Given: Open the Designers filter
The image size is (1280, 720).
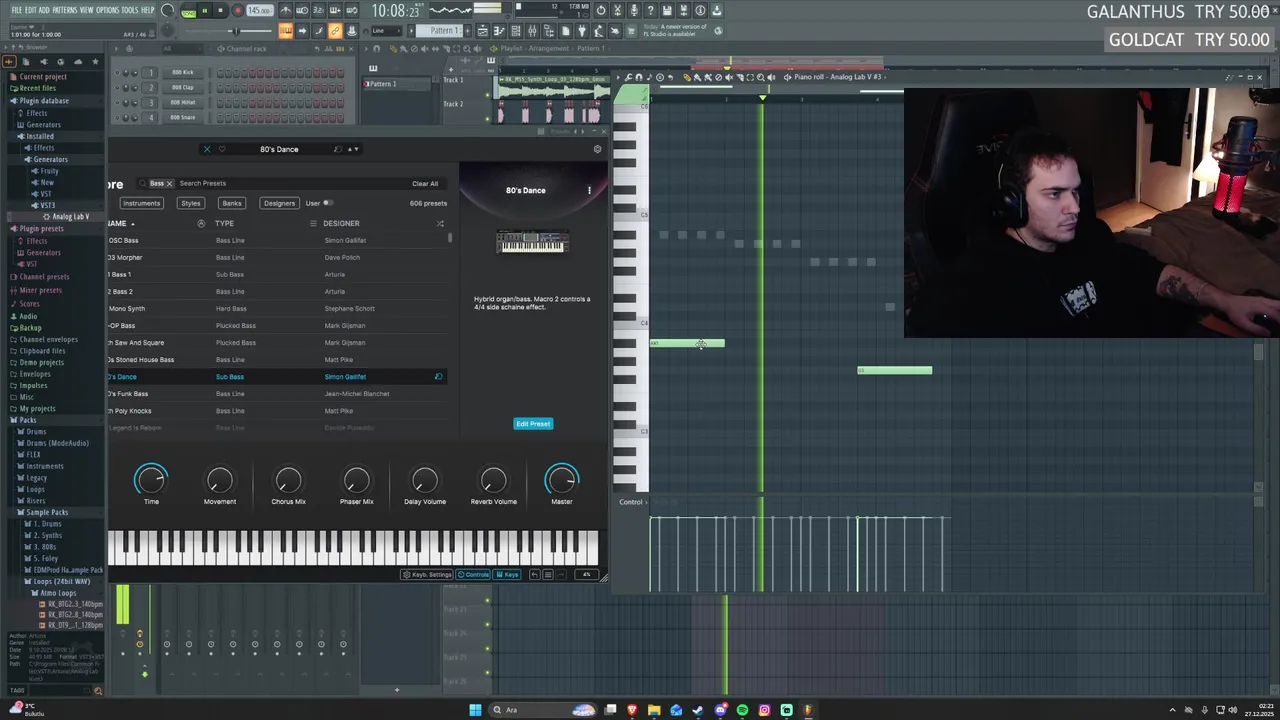Looking at the screenshot, I should click(x=279, y=203).
